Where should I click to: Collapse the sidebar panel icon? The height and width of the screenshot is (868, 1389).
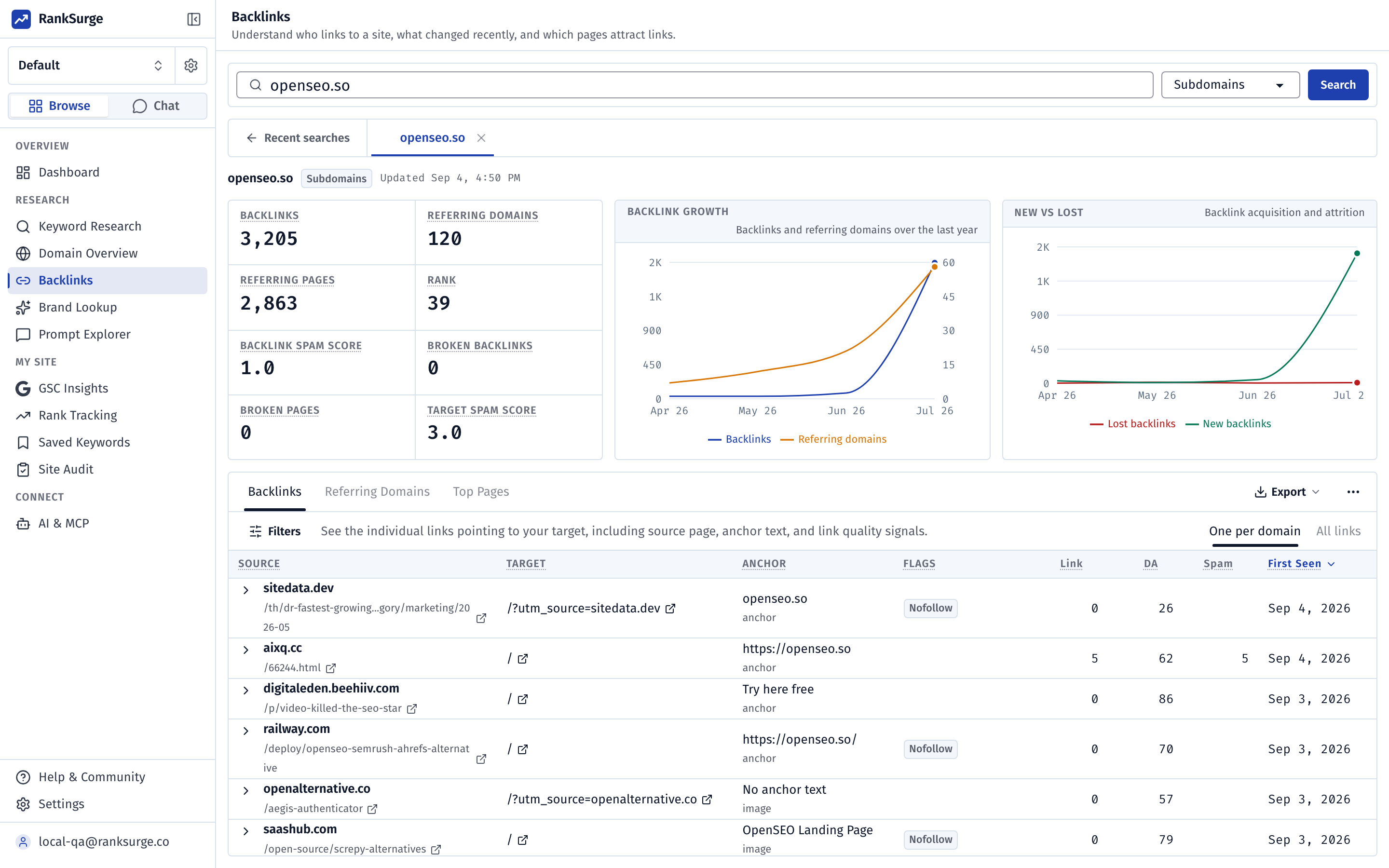click(193, 19)
